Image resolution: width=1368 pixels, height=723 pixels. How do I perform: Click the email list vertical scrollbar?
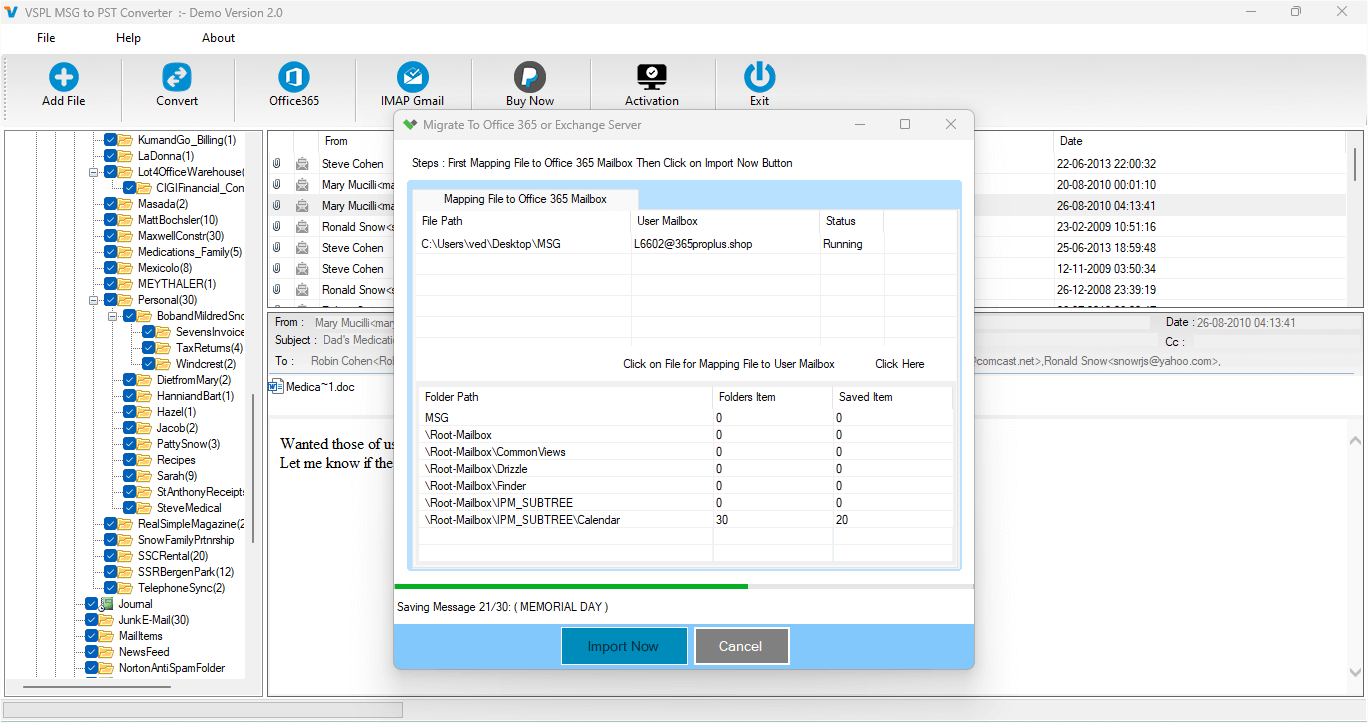coord(1355,164)
